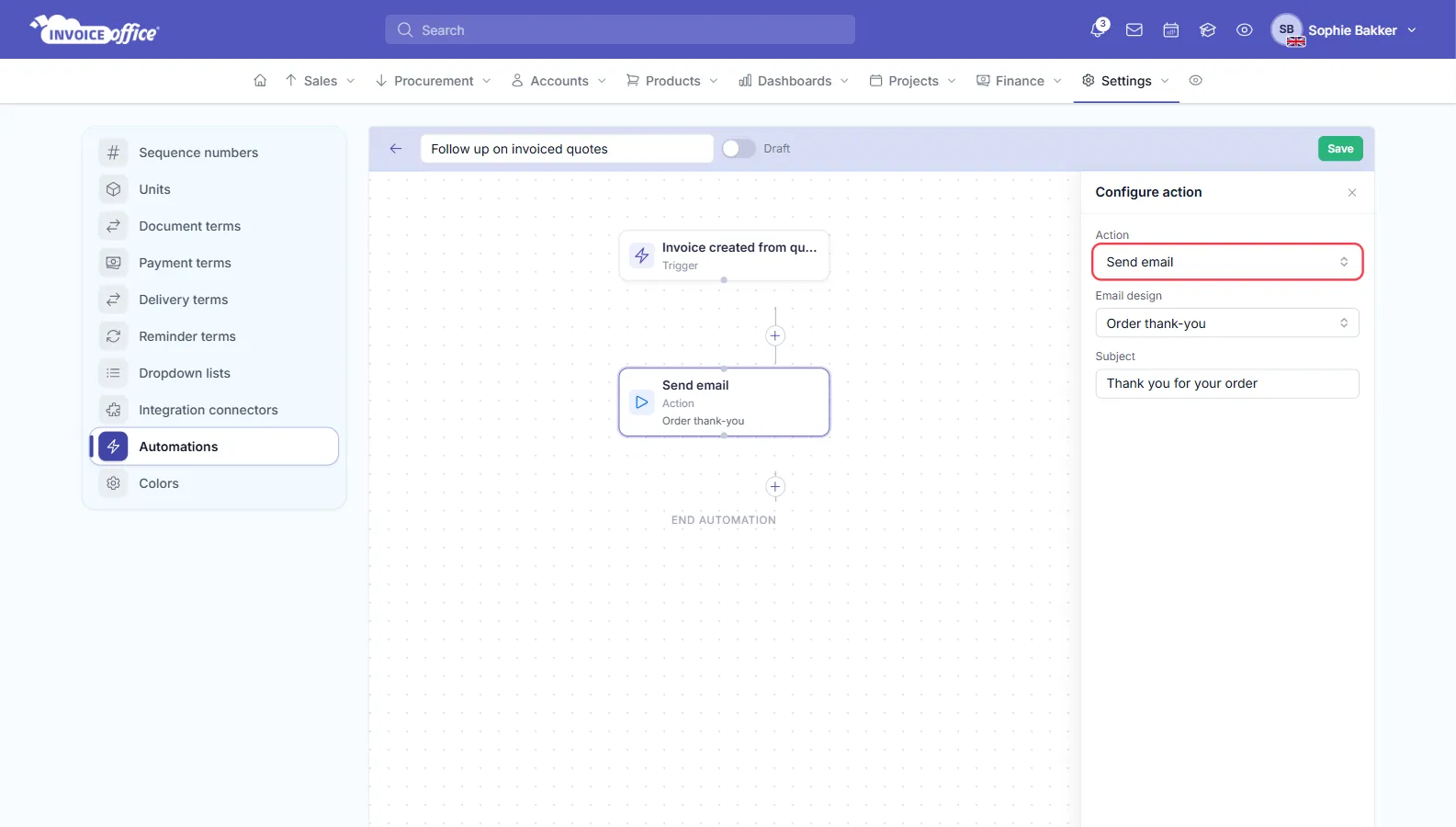This screenshot has height=827, width=1456.
Task: Open Units settings
Action: (x=214, y=189)
